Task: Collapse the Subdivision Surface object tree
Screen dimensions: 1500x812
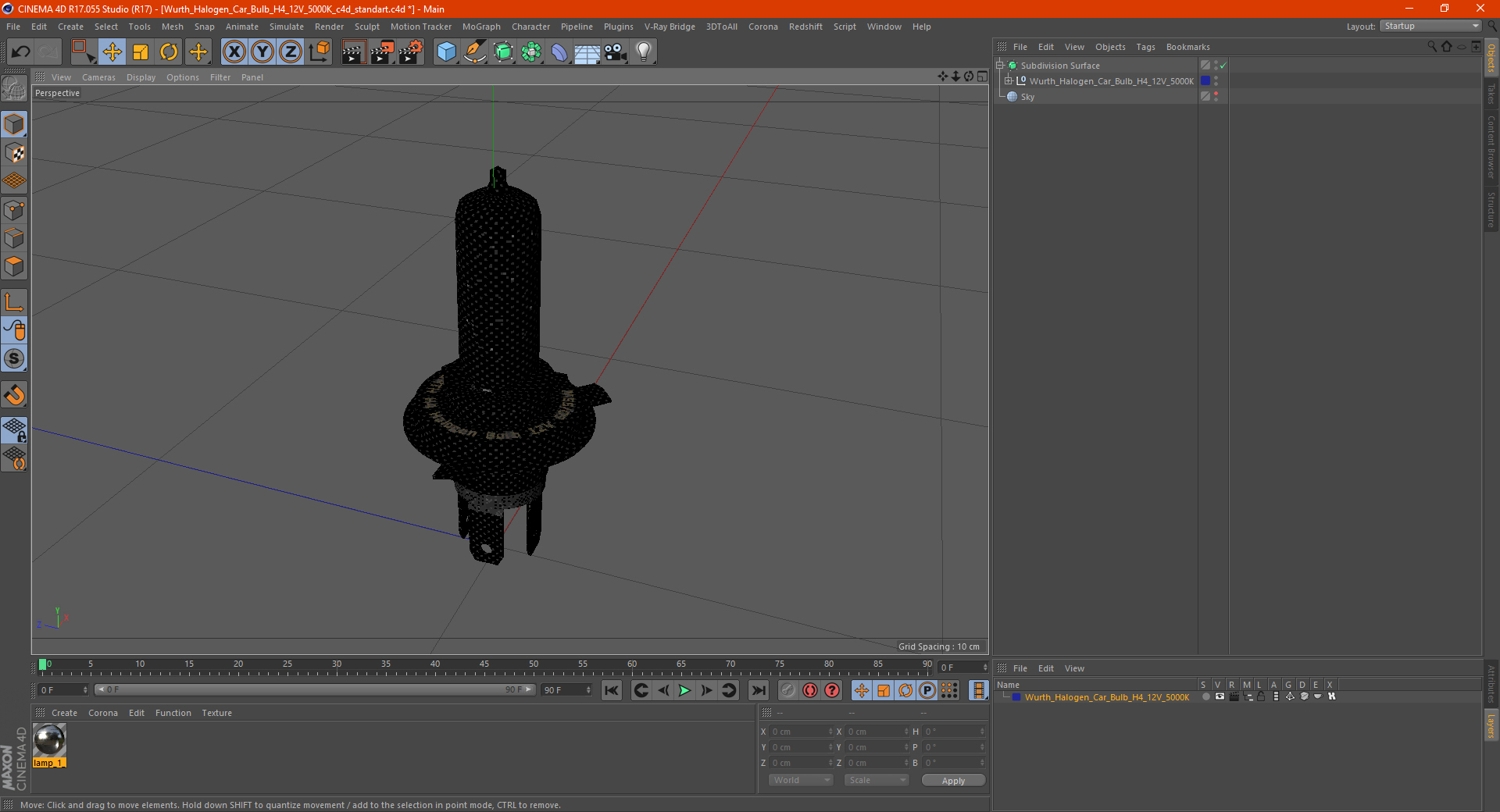Action: click(x=1000, y=66)
